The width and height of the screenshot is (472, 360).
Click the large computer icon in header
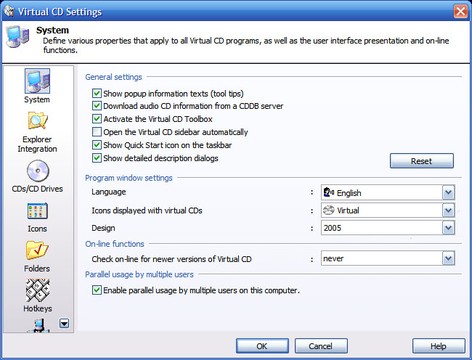[17, 37]
